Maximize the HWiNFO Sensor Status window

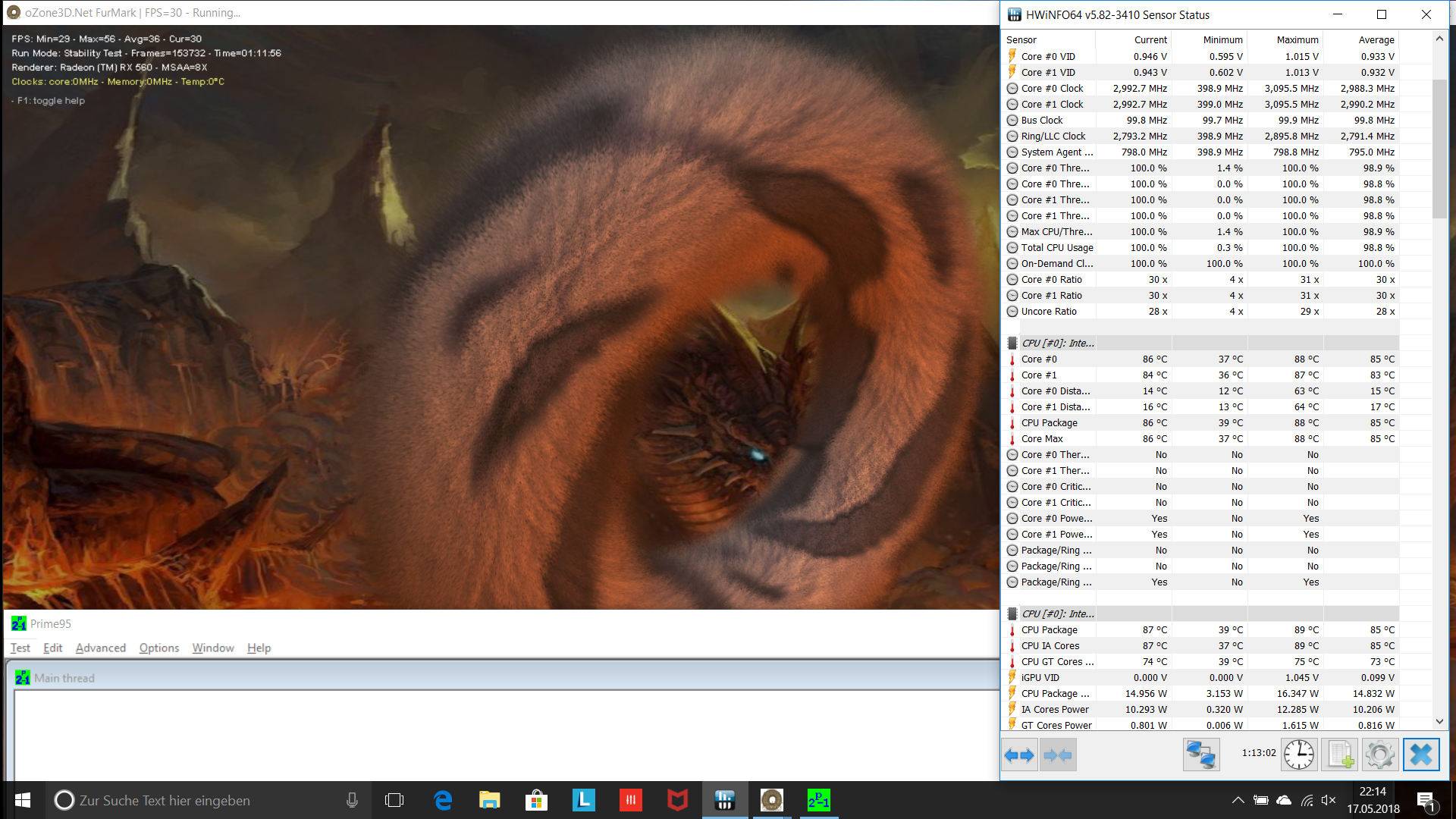pyautogui.click(x=1382, y=14)
